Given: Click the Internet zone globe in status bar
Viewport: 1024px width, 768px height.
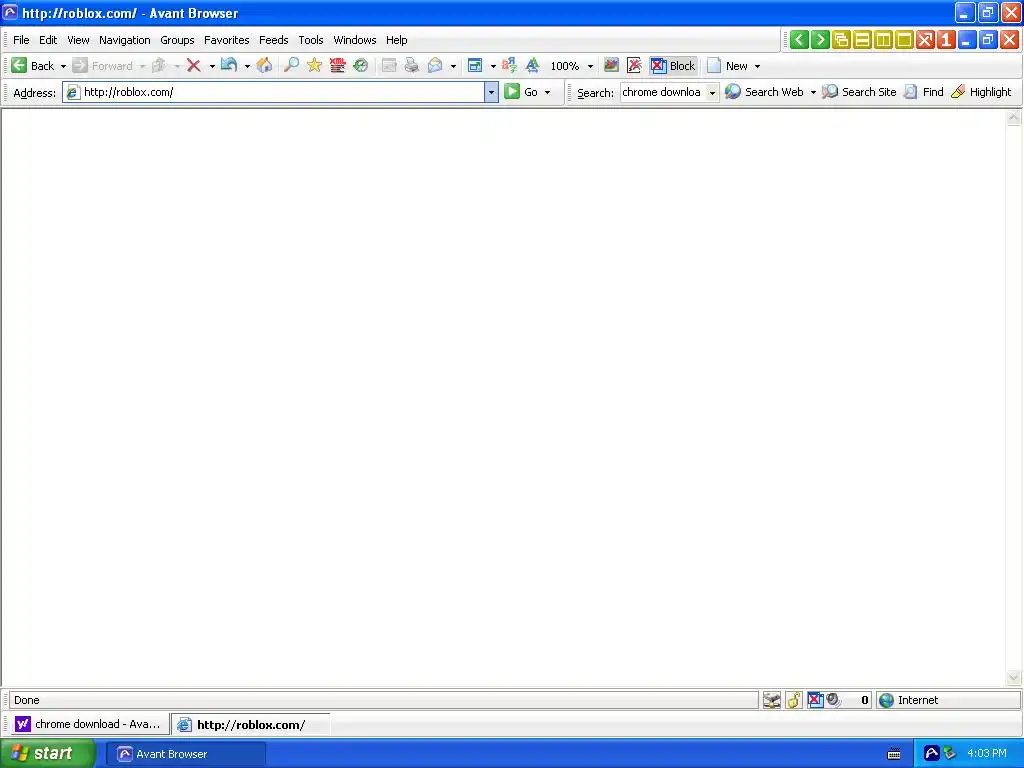Looking at the screenshot, I should click(886, 700).
